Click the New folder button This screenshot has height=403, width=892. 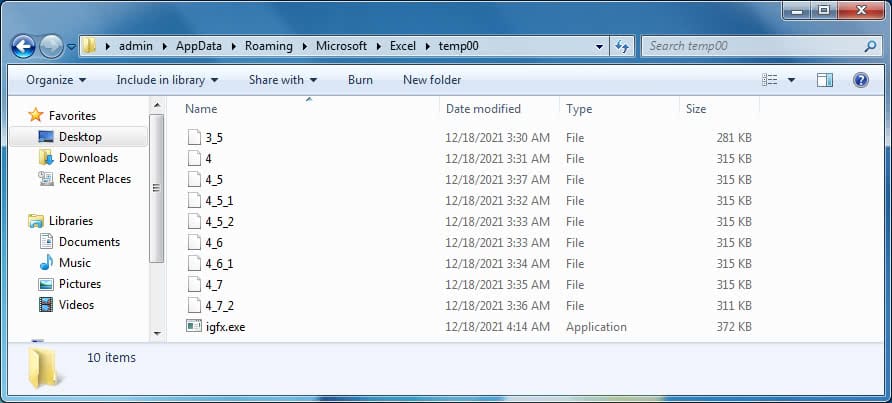(432, 80)
